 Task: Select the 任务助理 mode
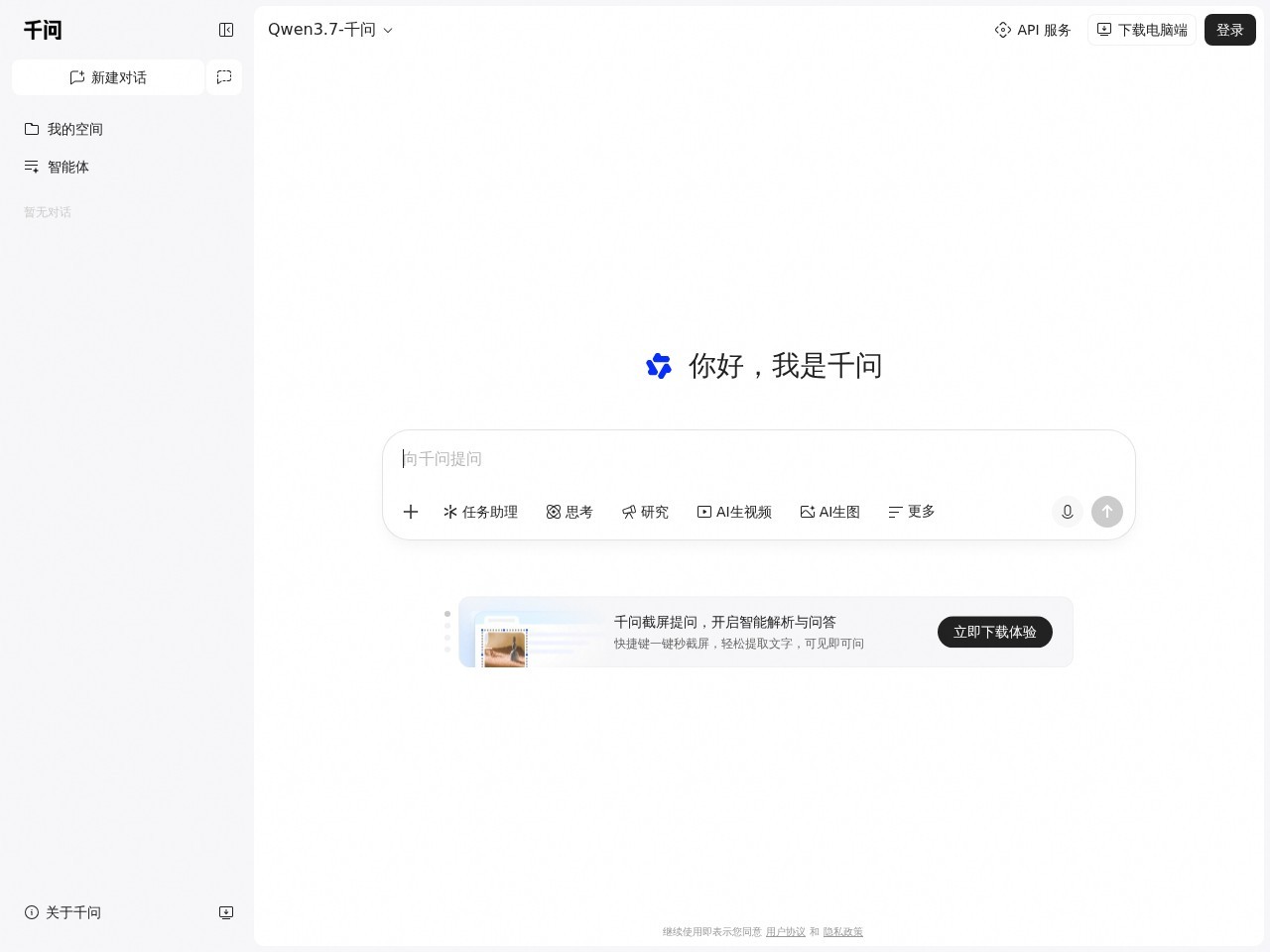(x=480, y=512)
